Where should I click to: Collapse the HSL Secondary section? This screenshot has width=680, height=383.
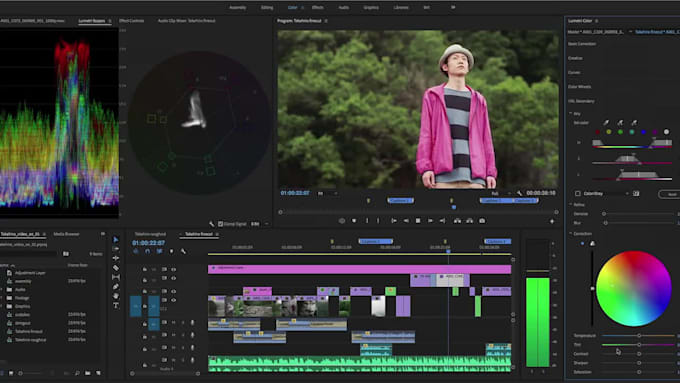click(x=581, y=101)
